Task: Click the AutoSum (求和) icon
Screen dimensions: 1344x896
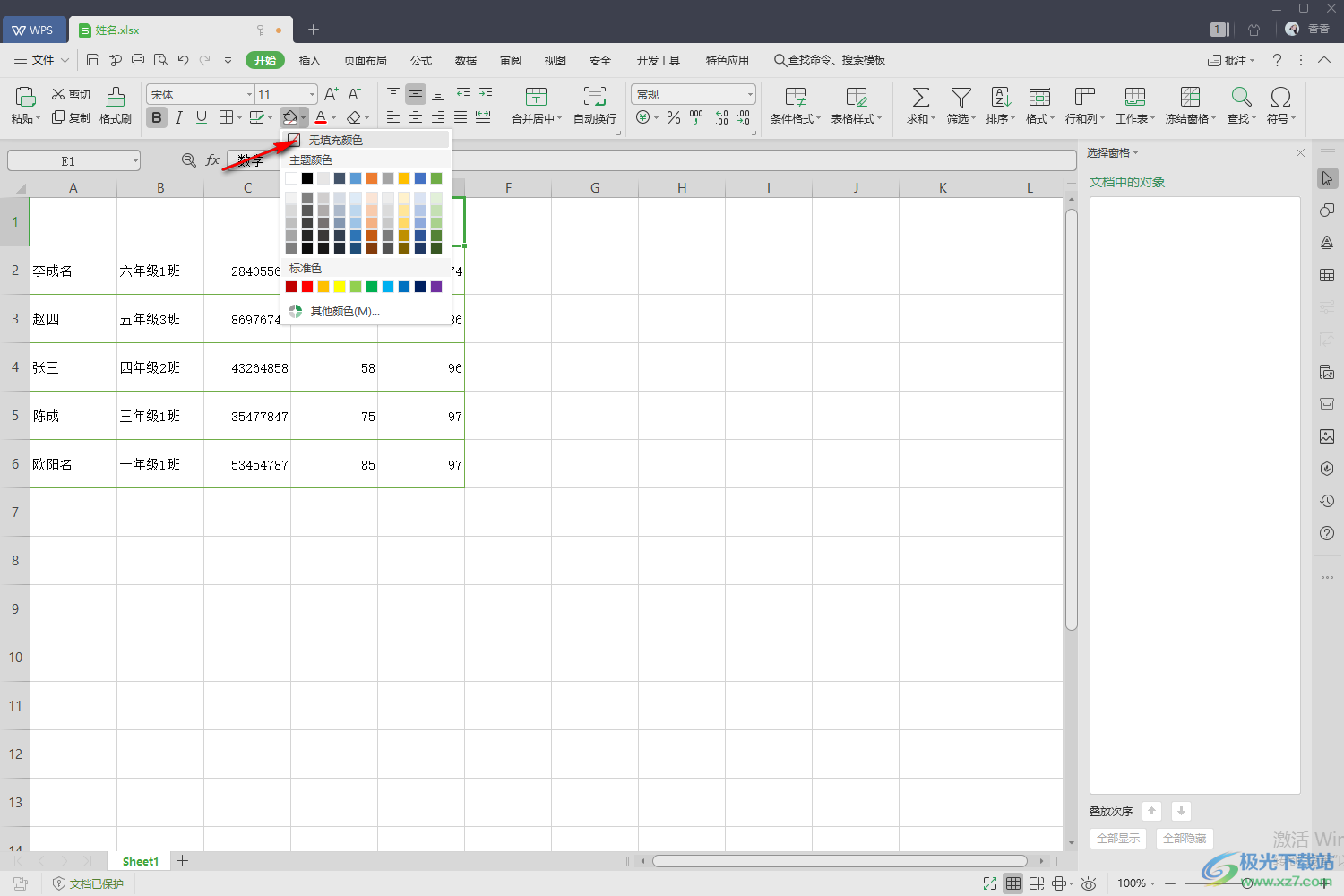Action: pyautogui.click(x=921, y=97)
